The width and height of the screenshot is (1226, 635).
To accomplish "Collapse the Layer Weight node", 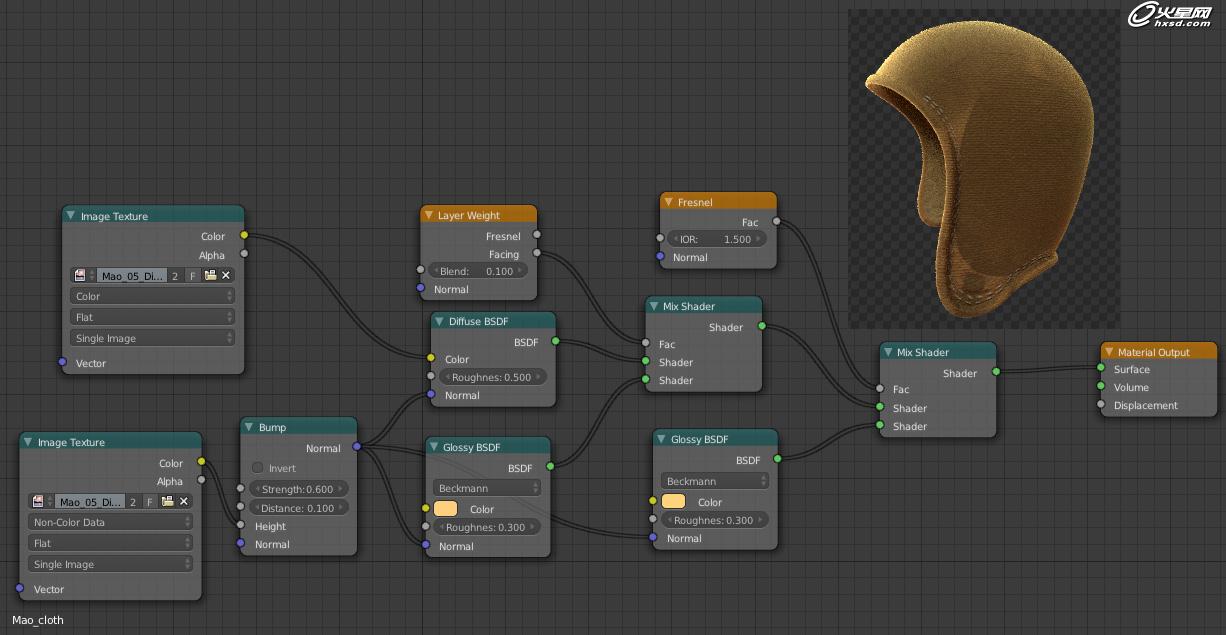I will 429,215.
